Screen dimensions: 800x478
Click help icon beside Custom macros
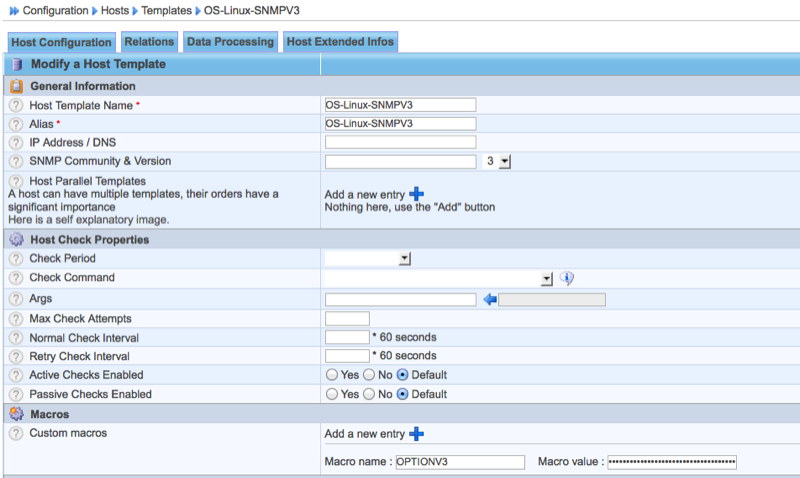(x=16, y=433)
